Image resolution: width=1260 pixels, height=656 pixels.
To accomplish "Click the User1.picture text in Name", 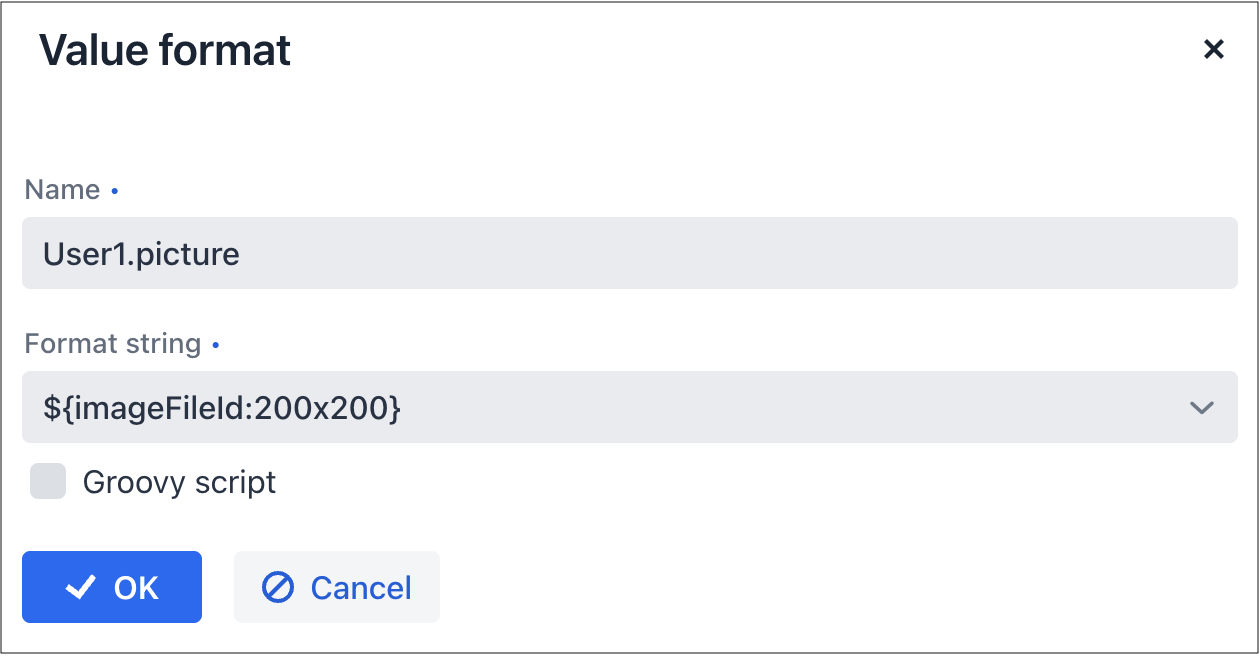I will point(141,254).
